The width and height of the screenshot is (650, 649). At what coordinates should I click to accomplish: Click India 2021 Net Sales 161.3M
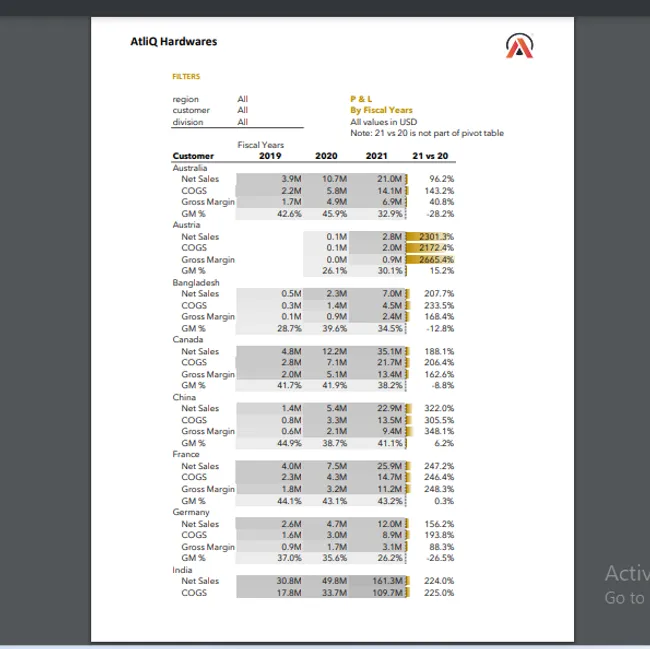(387, 581)
